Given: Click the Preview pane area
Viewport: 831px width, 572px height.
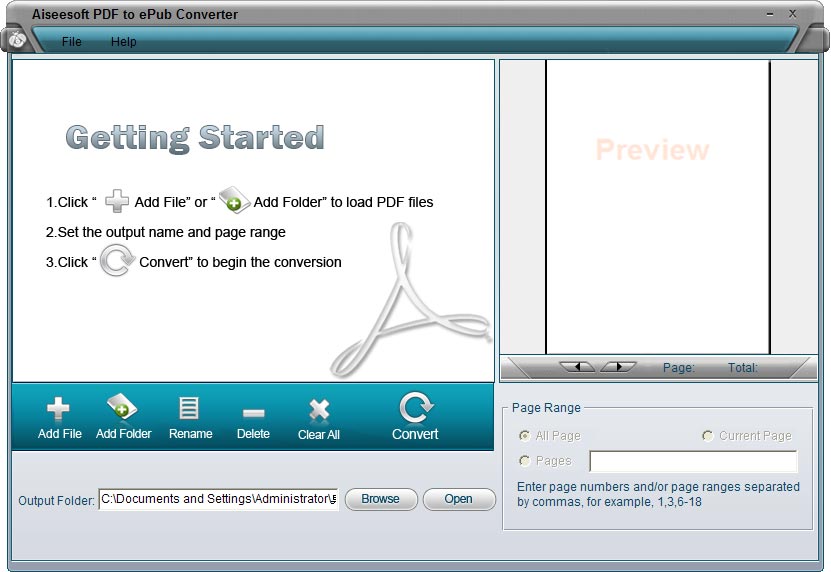Looking at the screenshot, I should (658, 207).
